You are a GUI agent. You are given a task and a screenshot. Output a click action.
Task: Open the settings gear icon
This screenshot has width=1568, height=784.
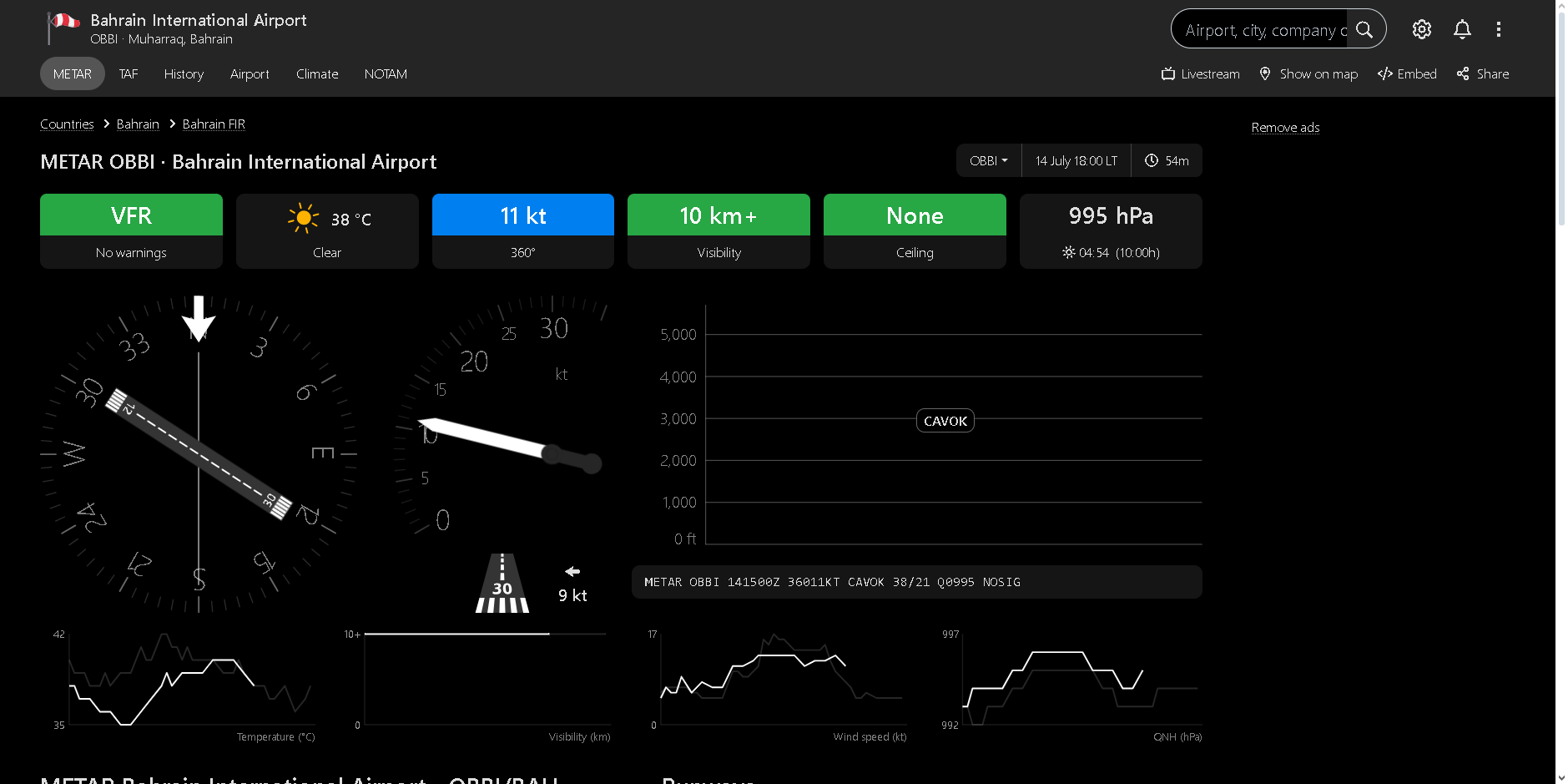(x=1422, y=29)
